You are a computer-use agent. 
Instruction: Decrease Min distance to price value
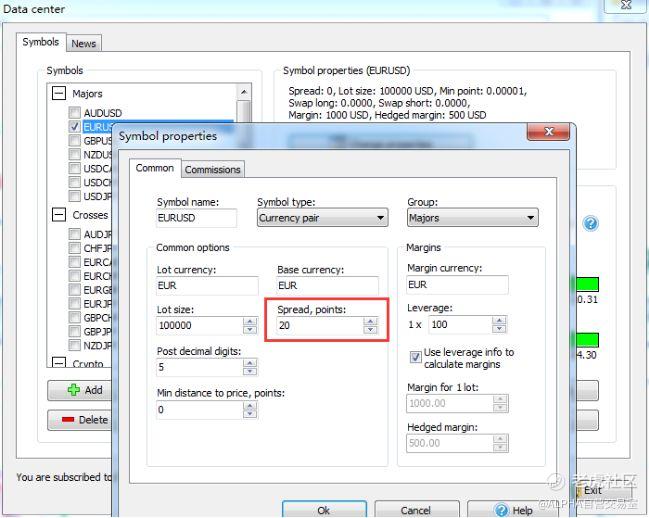(250, 413)
